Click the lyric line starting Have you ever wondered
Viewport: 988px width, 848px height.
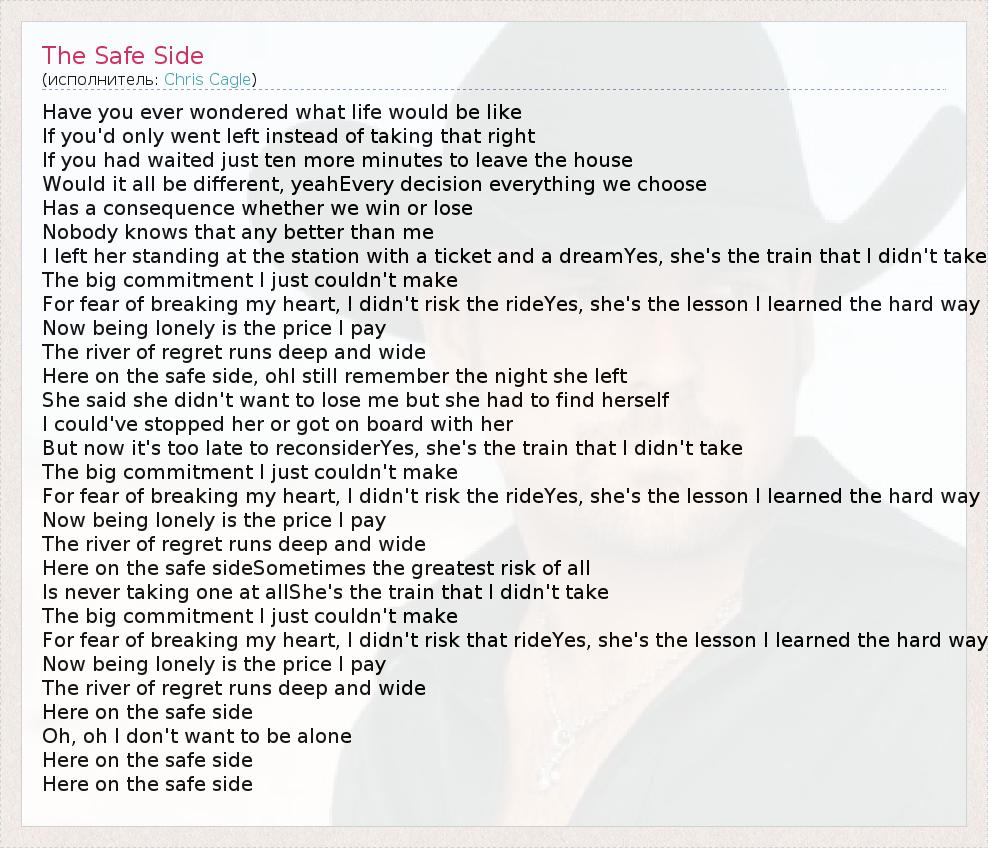282,112
